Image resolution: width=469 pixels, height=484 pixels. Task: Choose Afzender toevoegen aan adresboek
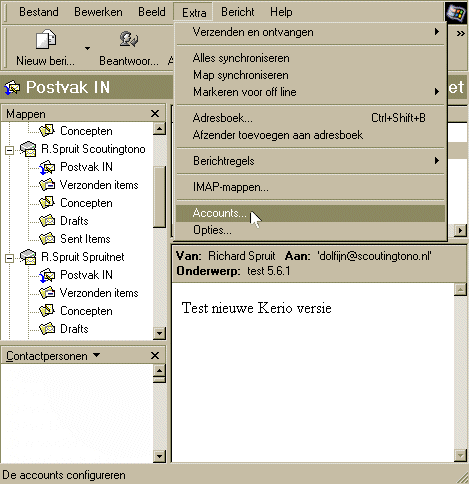coord(310,135)
